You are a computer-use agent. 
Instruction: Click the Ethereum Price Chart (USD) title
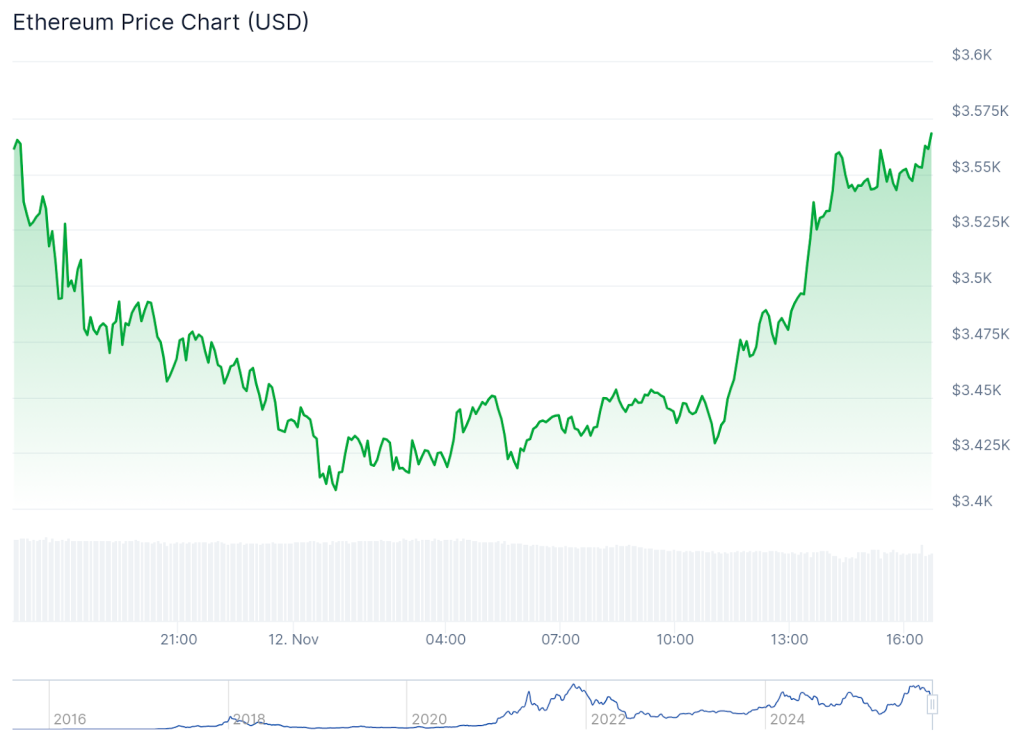160,22
